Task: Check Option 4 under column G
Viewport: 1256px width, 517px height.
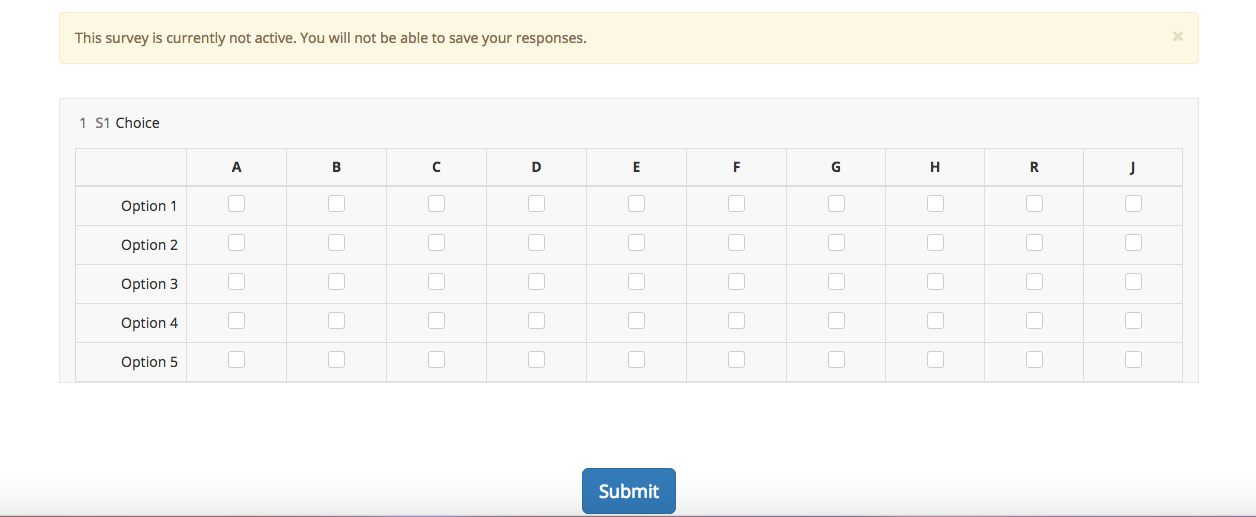Action: click(x=836, y=320)
